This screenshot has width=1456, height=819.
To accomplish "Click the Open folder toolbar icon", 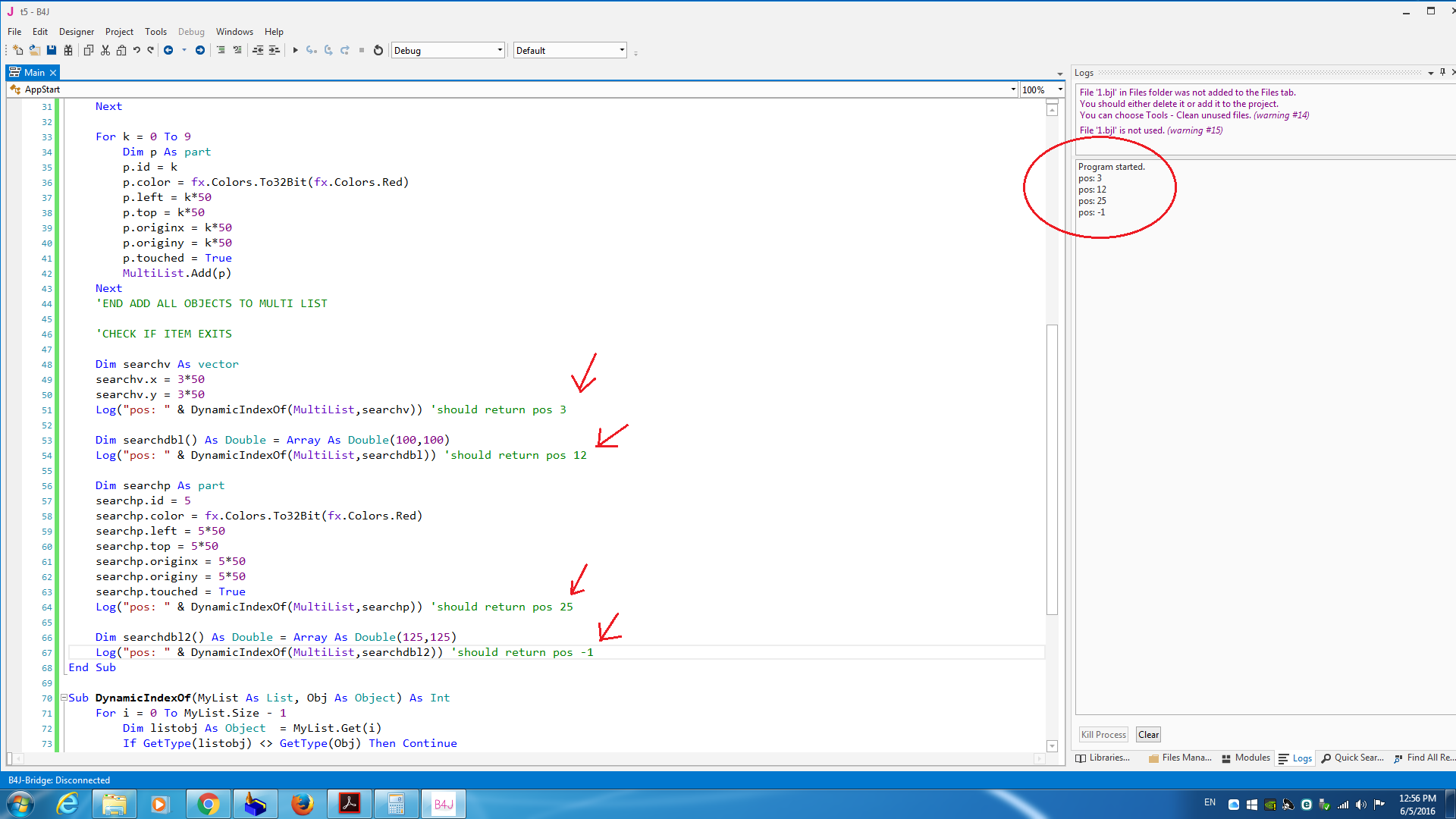I will pyautogui.click(x=35, y=50).
